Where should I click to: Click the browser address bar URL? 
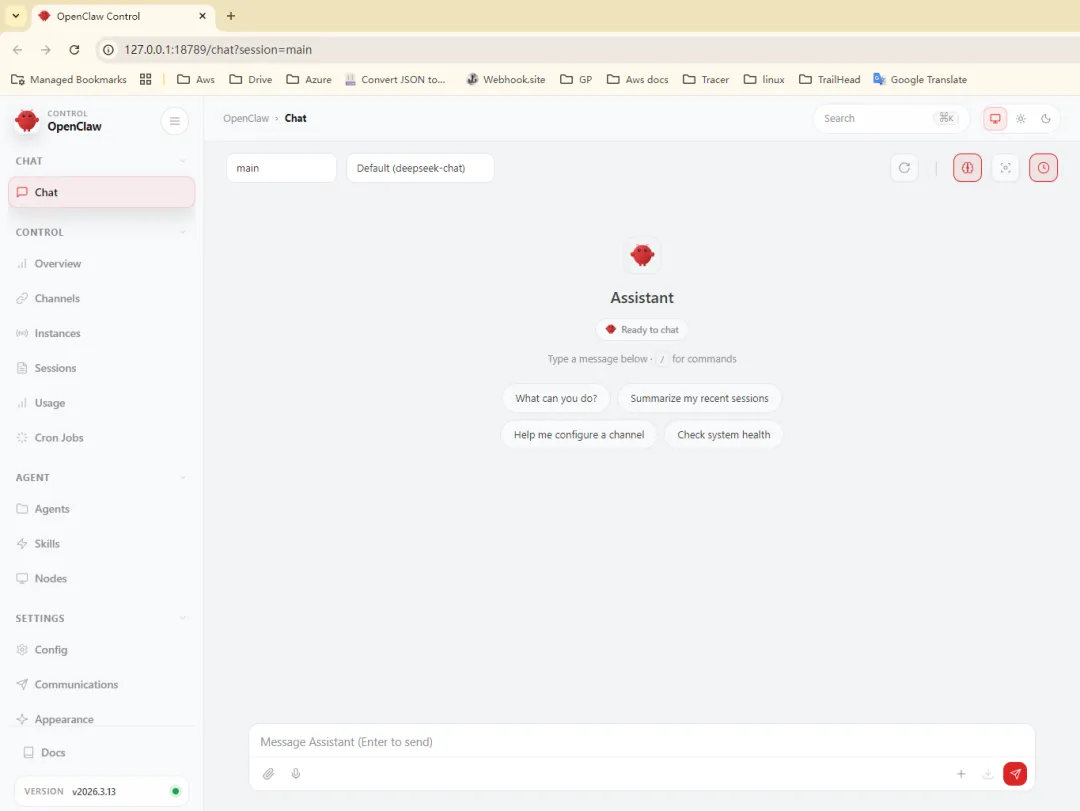(x=218, y=50)
